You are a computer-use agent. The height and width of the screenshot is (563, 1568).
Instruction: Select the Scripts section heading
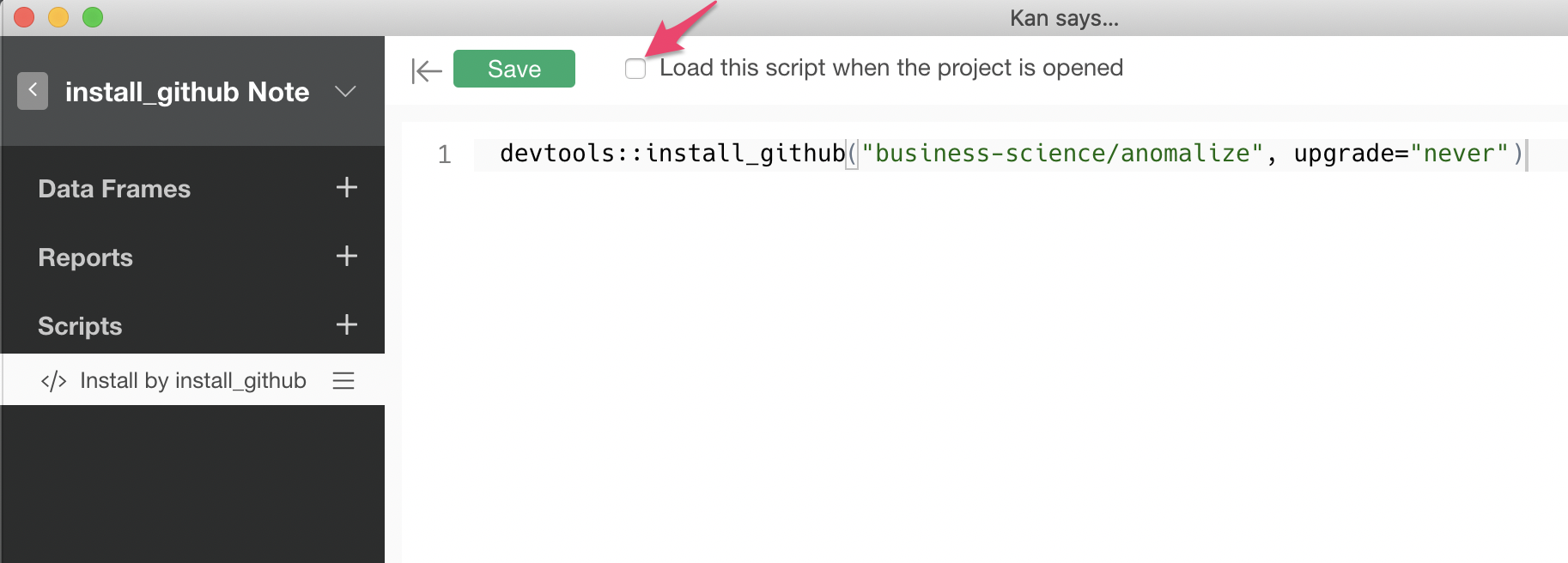(80, 326)
